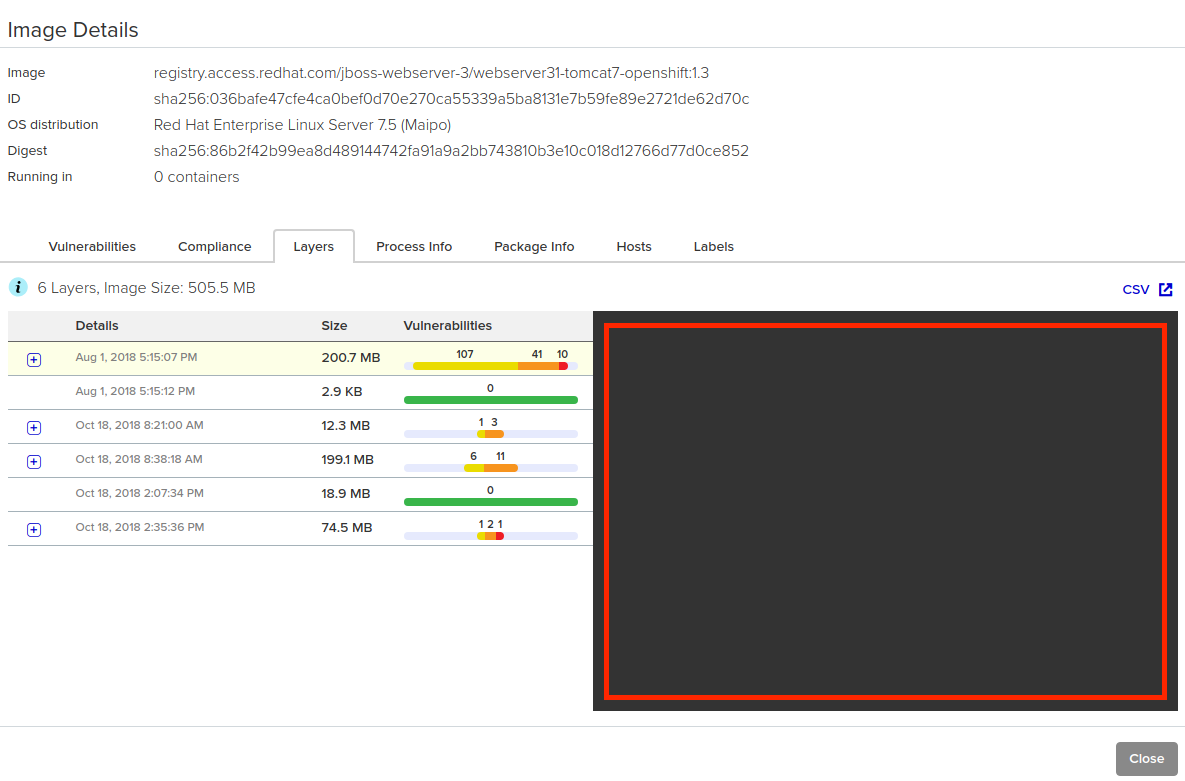Screen dimensions: 1185x781
Task: Switch to the Vulnerabilities tab
Action: coord(92,246)
